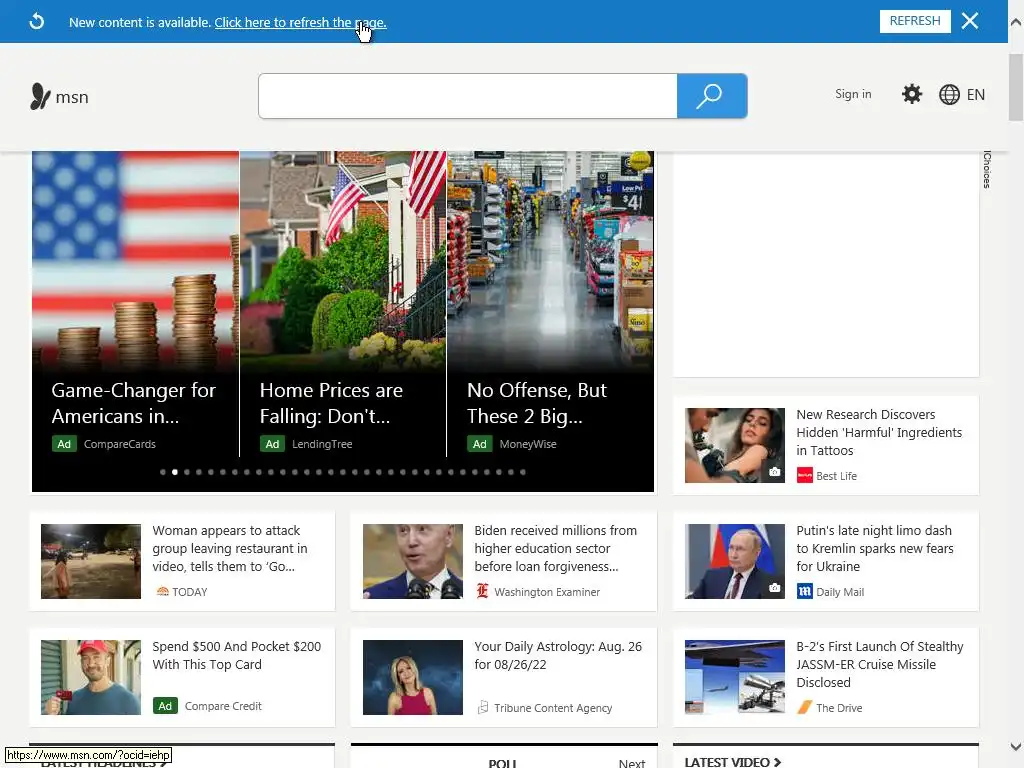The height and width of the screenshot is (768, 1024).
Task: Click the Ad badge next to Compare Credit
Action: (165, 706)
